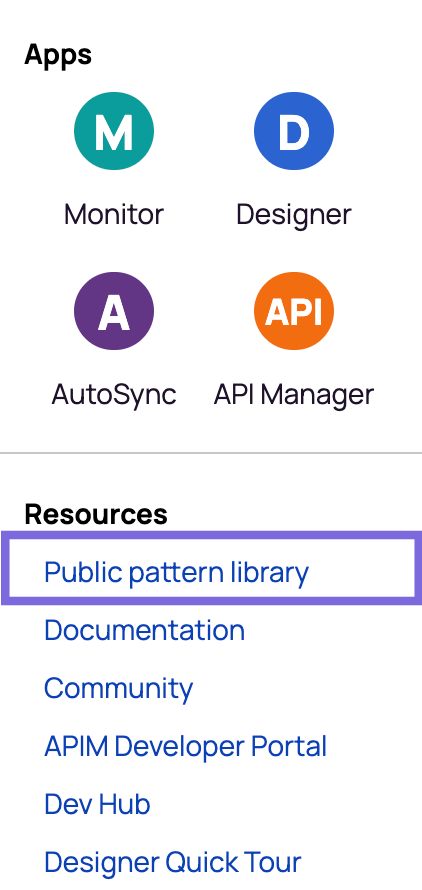The image size is (422, 890).
Task: Open the Monitor app teal M icon
Action: pos(114,131)
